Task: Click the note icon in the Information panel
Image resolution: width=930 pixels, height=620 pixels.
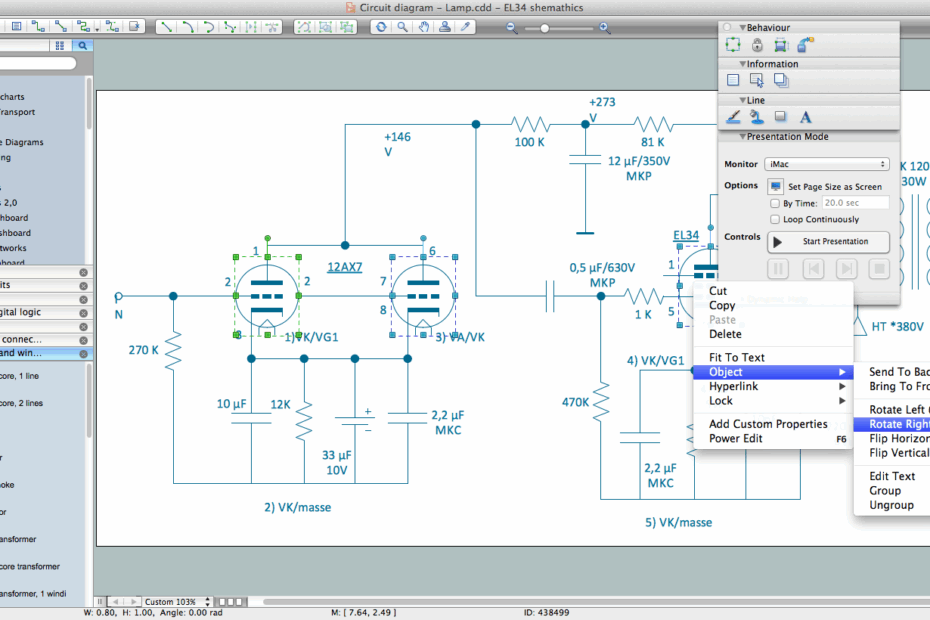Action: [733, 80]
